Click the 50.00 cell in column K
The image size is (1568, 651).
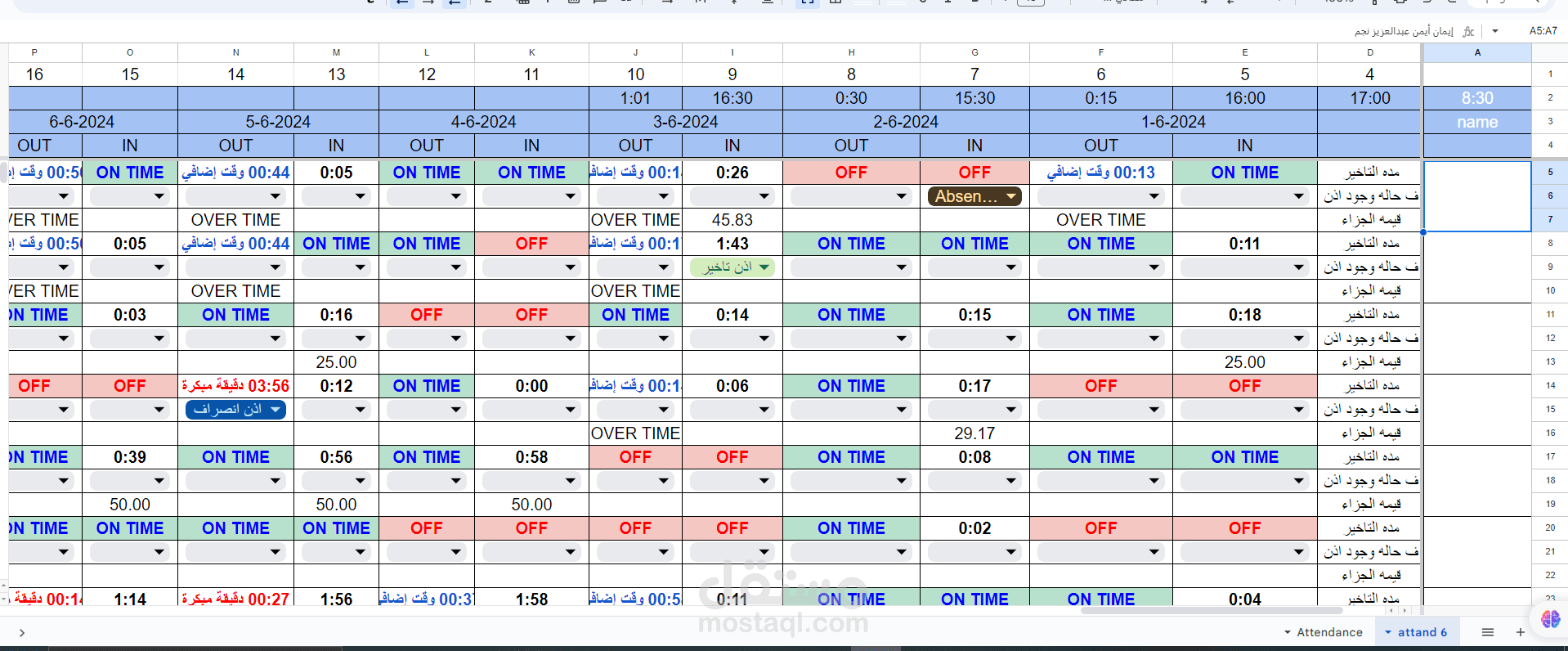tap(531, 505)
